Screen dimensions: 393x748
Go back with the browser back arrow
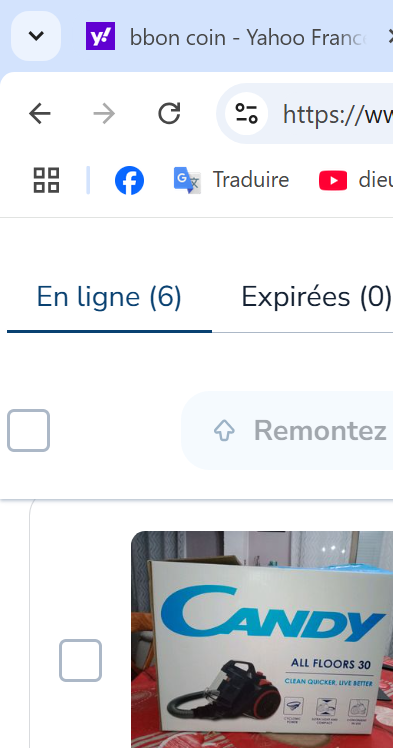point(40,114)
